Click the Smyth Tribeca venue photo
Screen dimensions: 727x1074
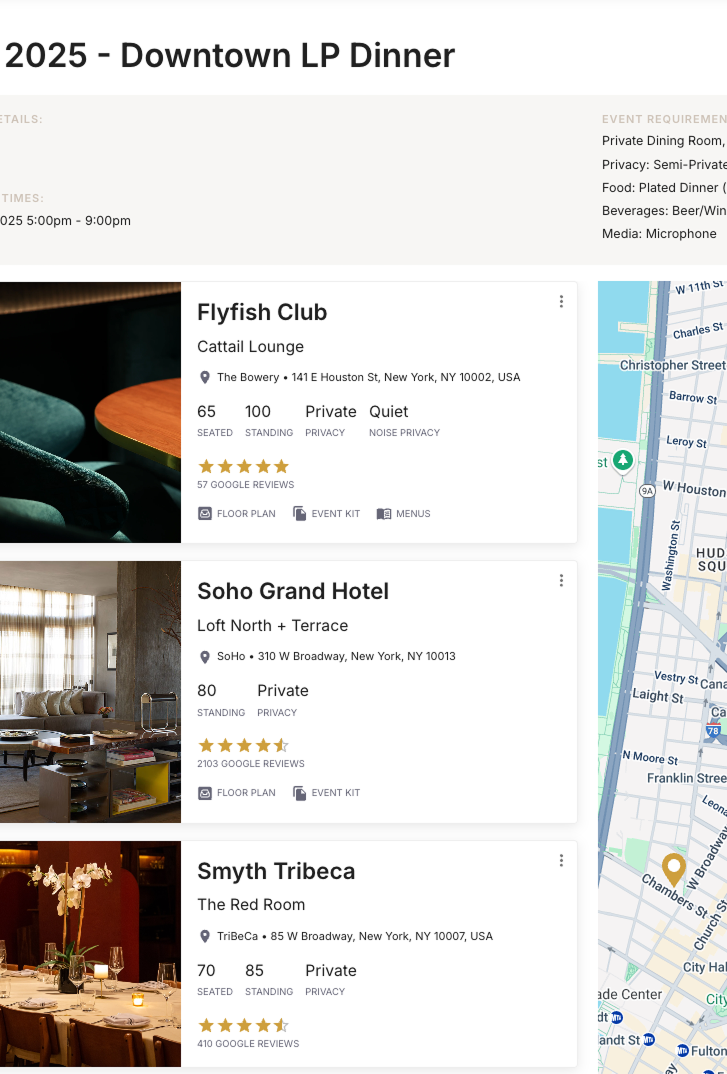pyautogui.click(x=90, y=954)
